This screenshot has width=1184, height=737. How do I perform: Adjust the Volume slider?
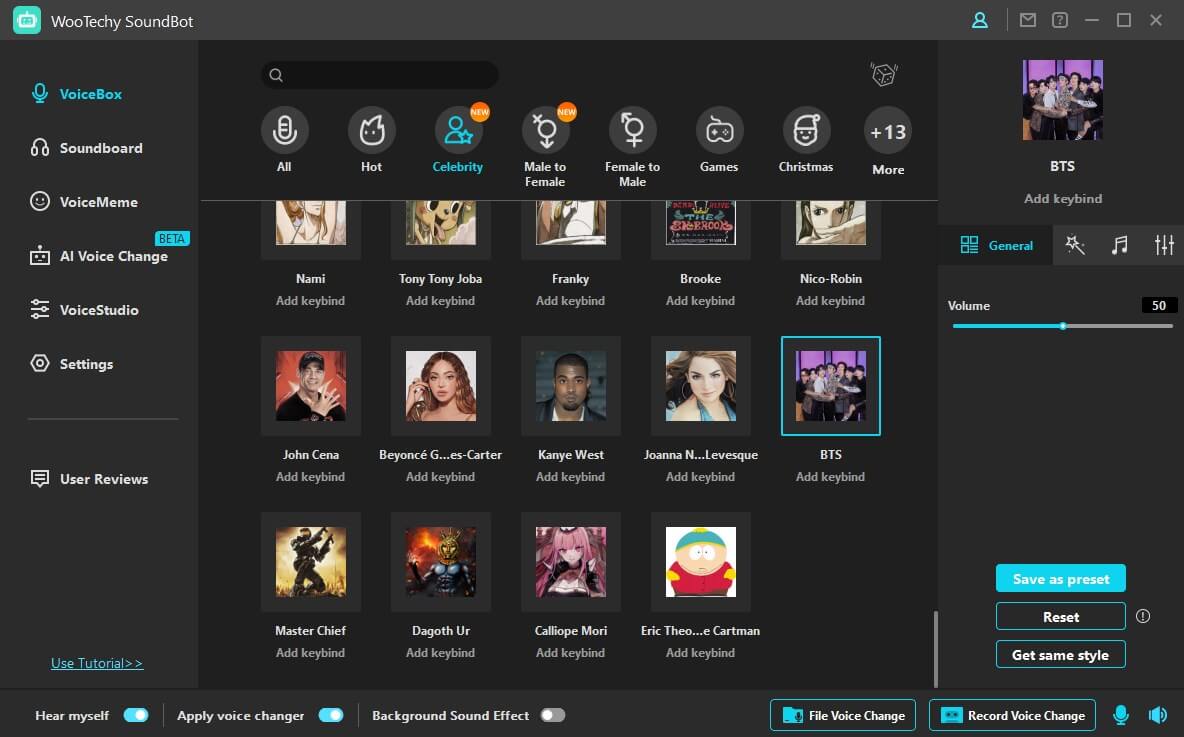pos(1062,326)
